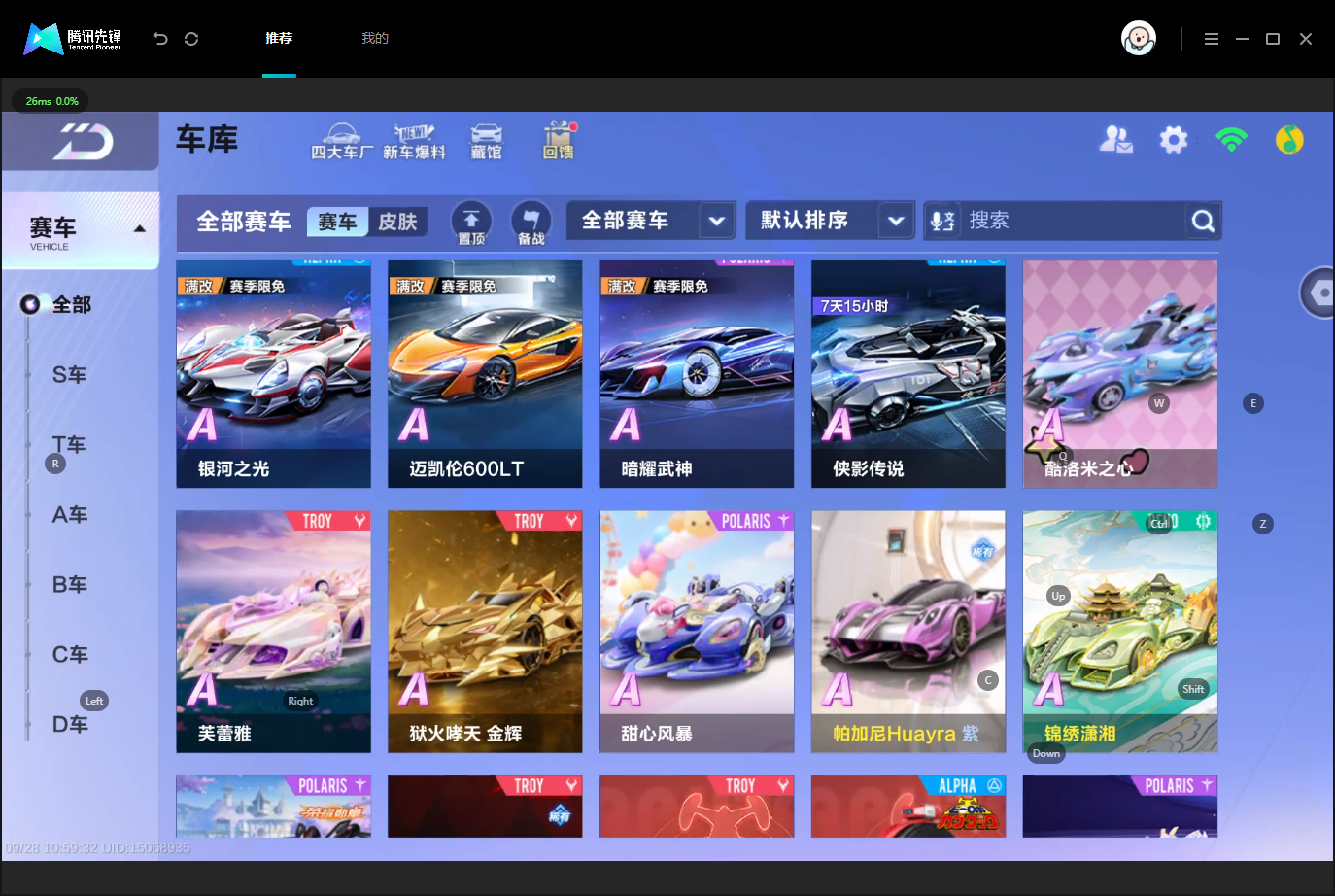Select the D车 category filter
The height and width of the screenshot is (896, 1335).
click(70, 725)
